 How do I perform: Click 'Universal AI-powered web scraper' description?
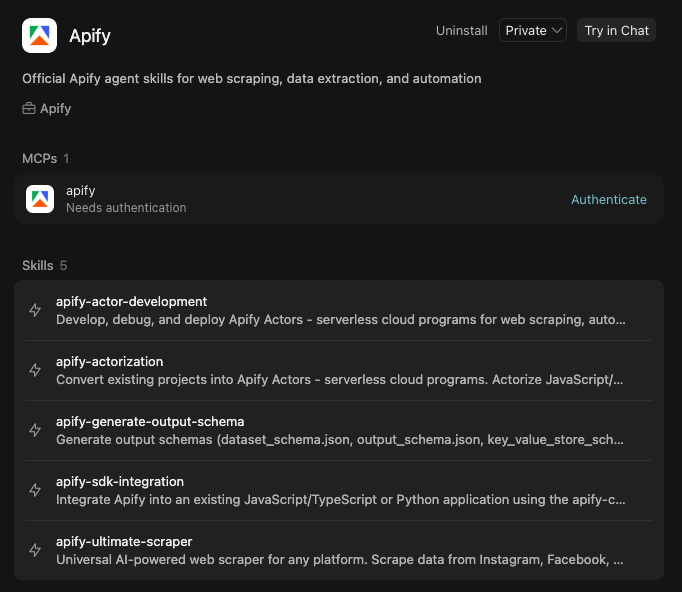[340, 560]
